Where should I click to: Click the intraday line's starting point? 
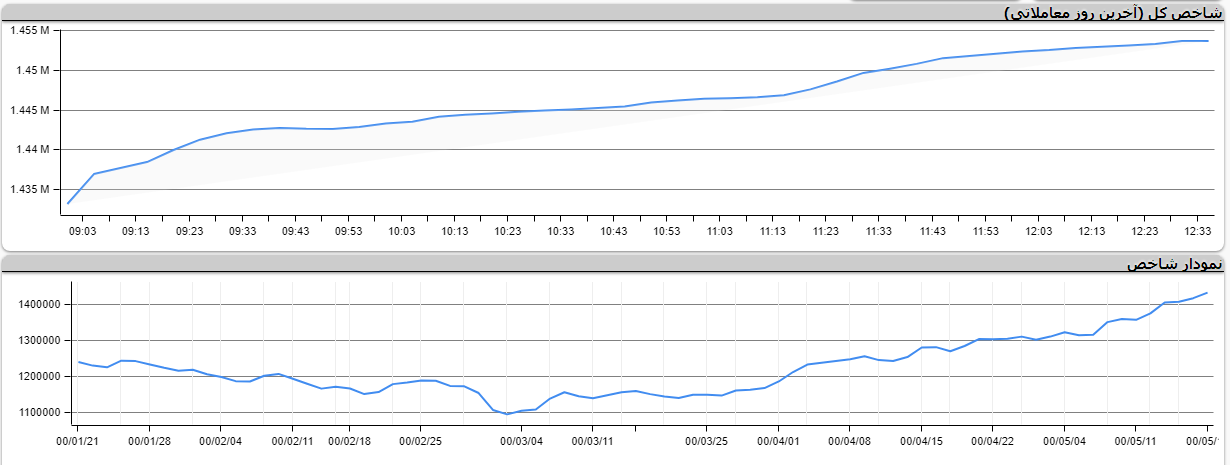pyautogui.click(x=68, y=203)
